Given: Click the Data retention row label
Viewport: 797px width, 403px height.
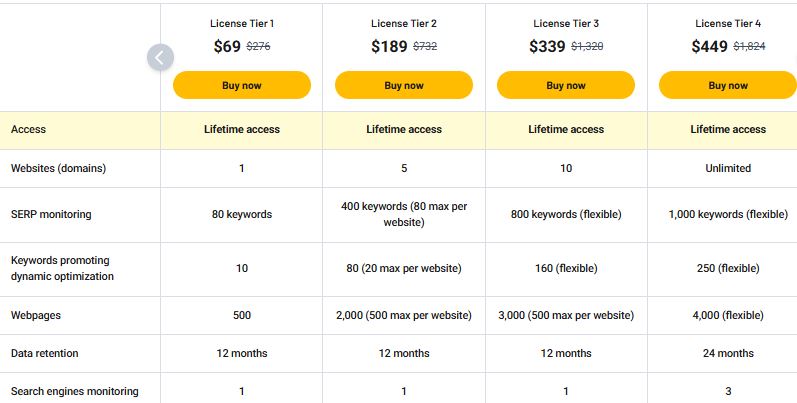Looking at the screenshot, I should click(44, 353).
